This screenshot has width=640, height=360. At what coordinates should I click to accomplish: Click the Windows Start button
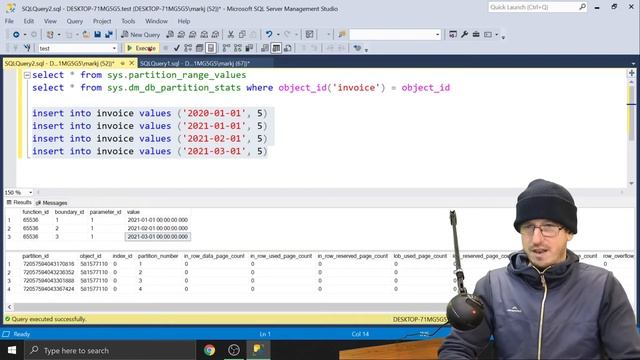(12, 350)
